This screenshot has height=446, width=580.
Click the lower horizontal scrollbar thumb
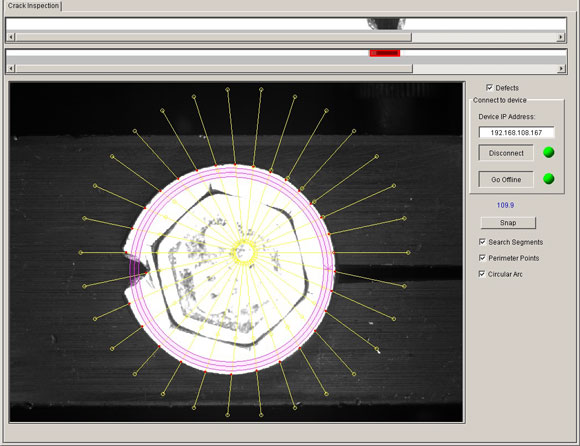[214, 68]
